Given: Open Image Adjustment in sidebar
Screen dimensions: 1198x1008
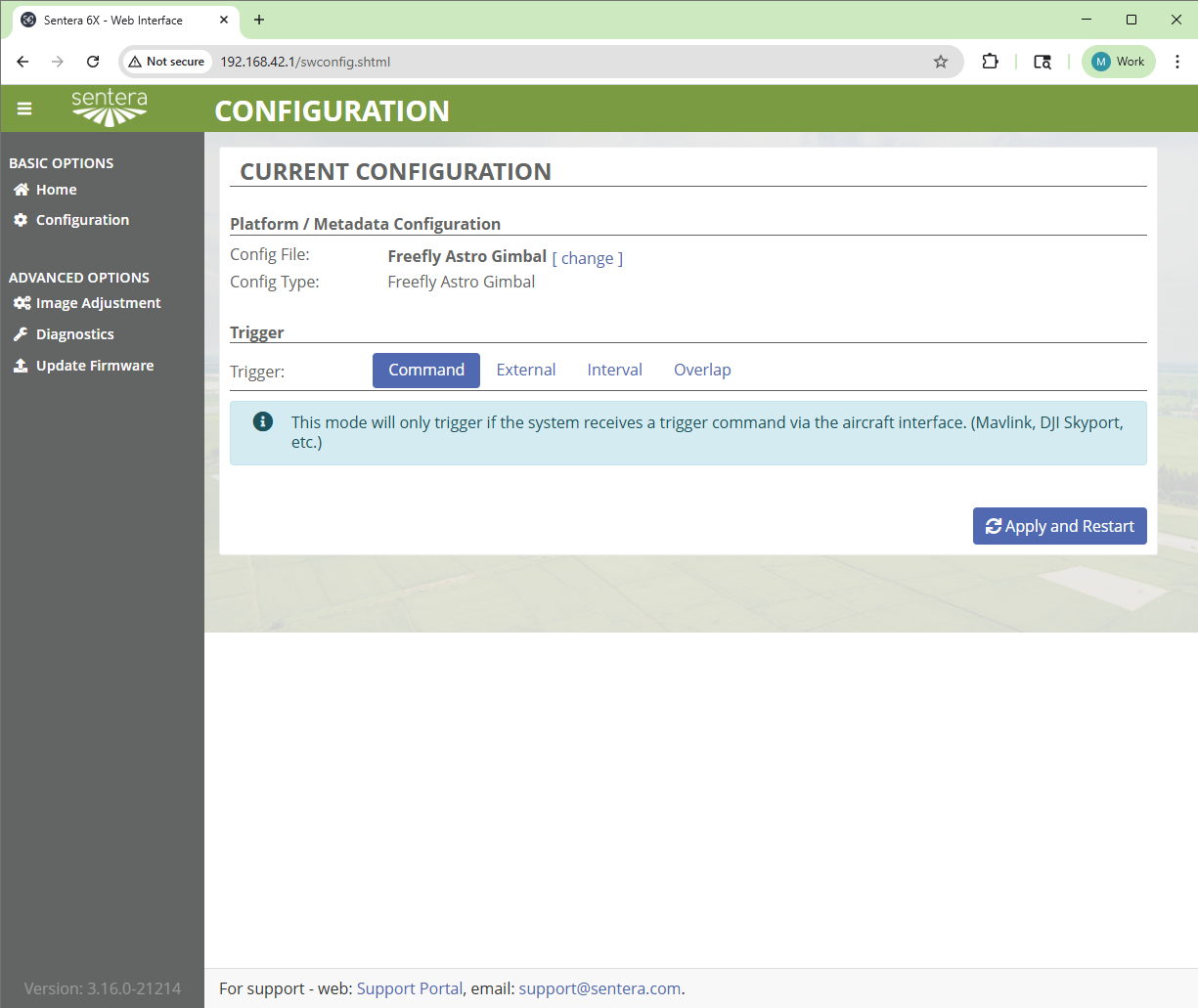Looking at the screenshot, I should tap(98, 303).
